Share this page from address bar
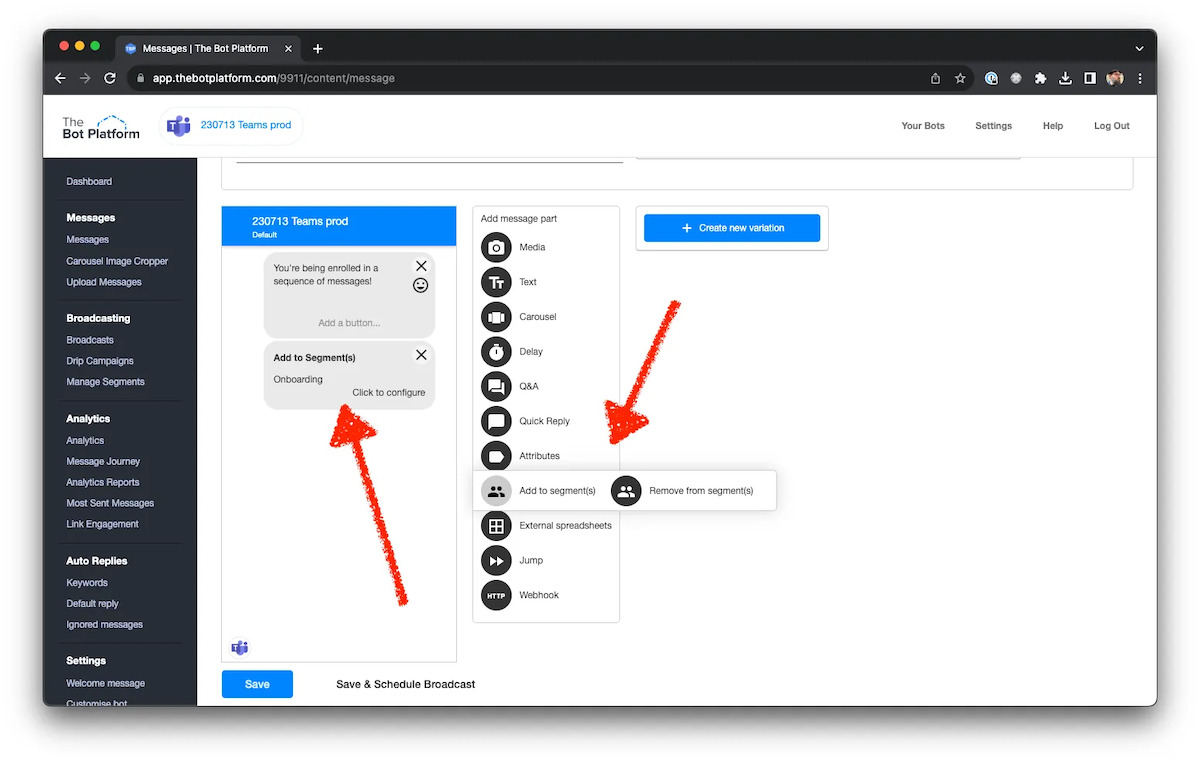 pos(936,78)
